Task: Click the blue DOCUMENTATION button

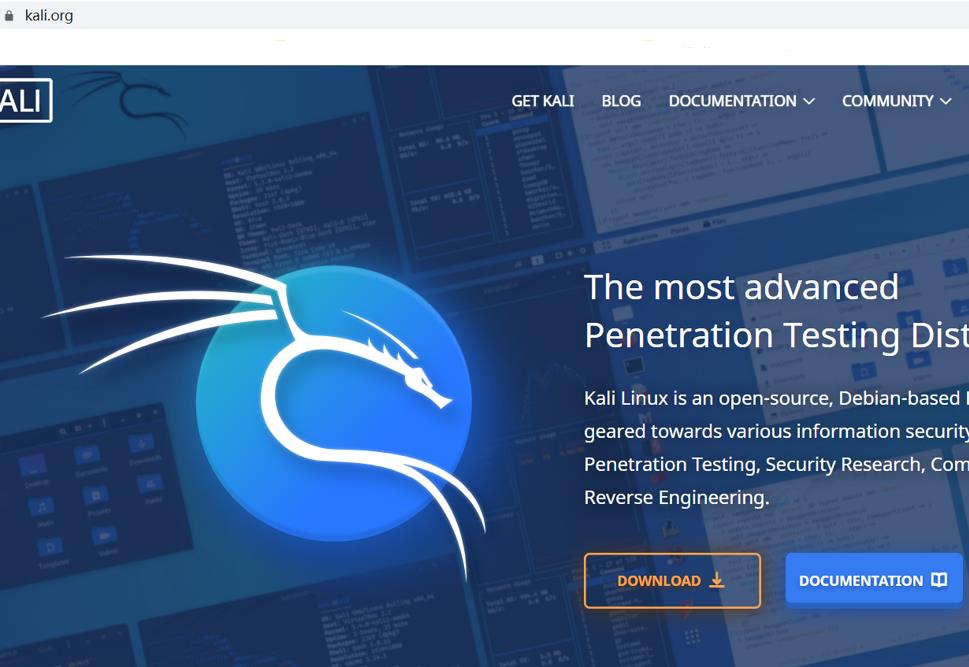Action: click(x=874, y=579)
